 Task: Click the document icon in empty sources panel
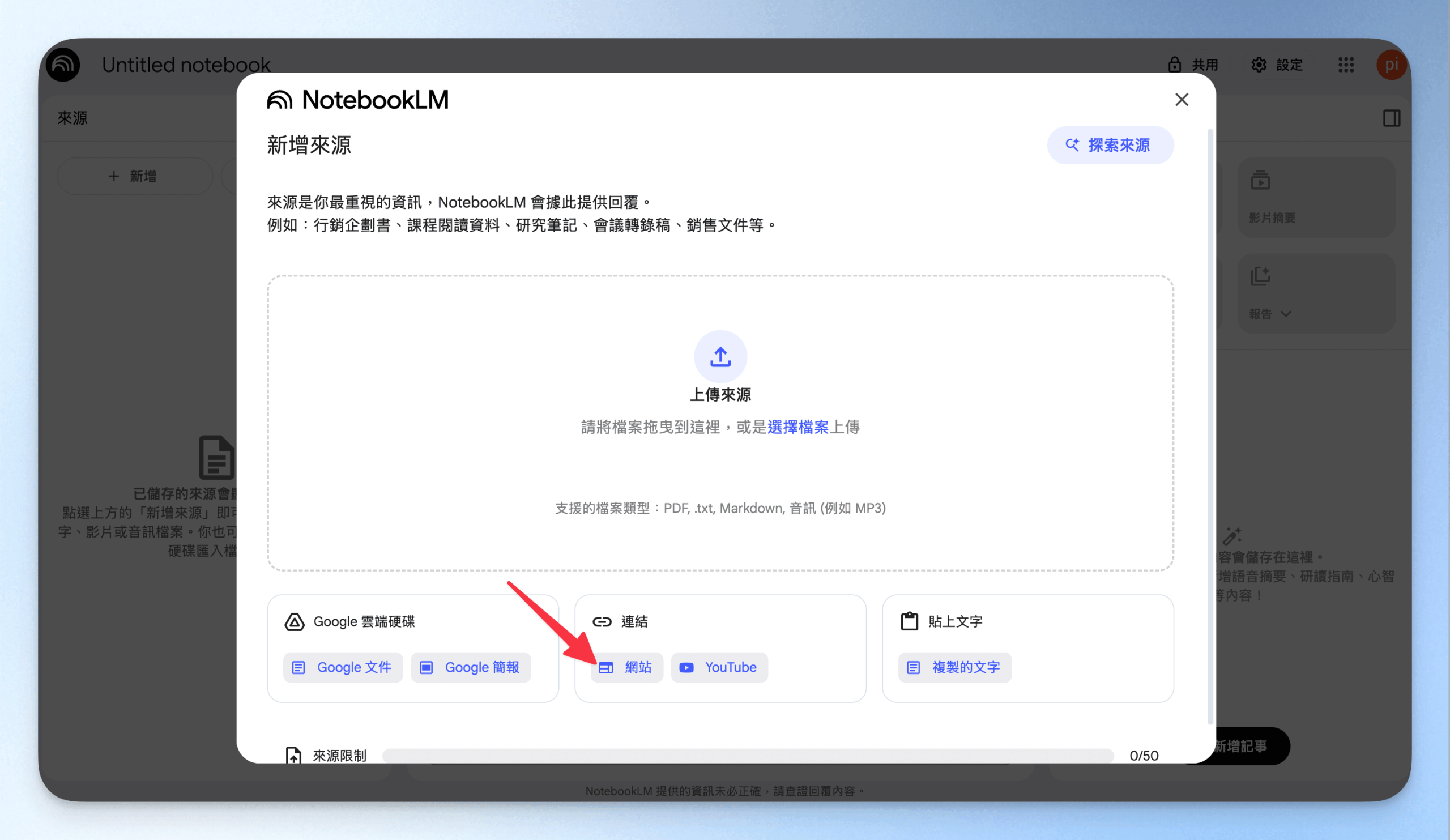(217, 458)
